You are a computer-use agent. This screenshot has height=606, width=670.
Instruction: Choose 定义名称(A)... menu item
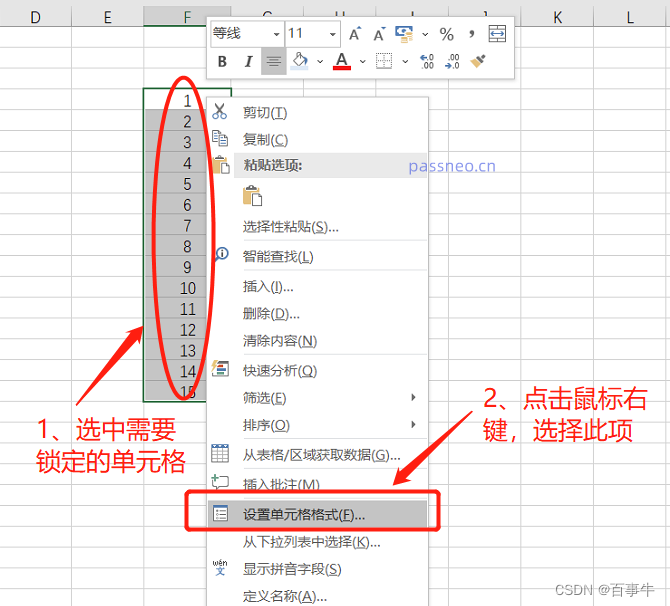click(317, 596)
